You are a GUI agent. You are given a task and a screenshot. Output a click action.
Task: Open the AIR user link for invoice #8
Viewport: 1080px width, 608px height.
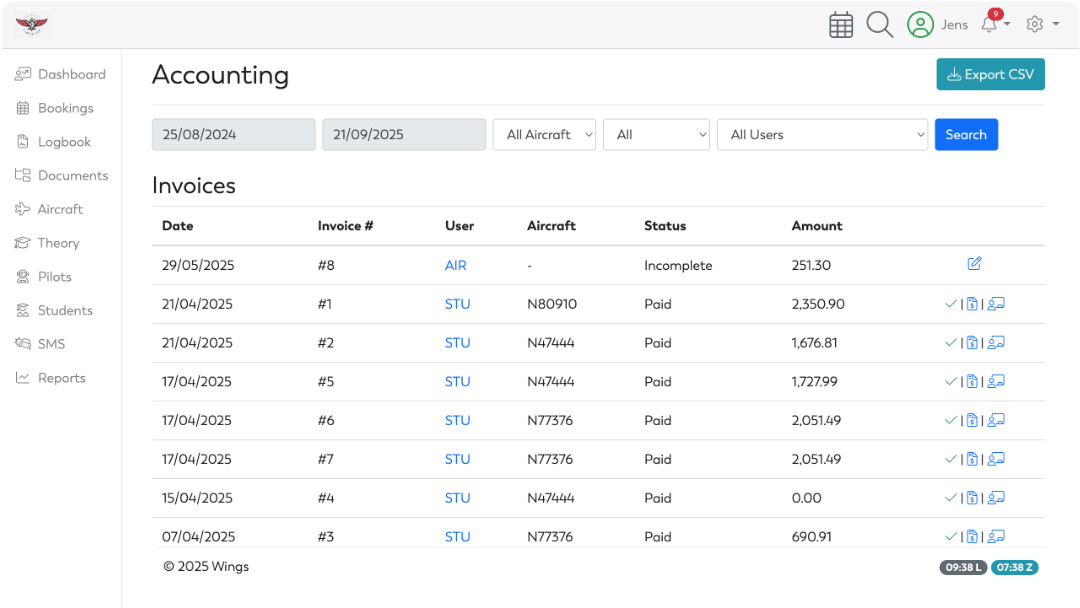[x=456, y=266]
